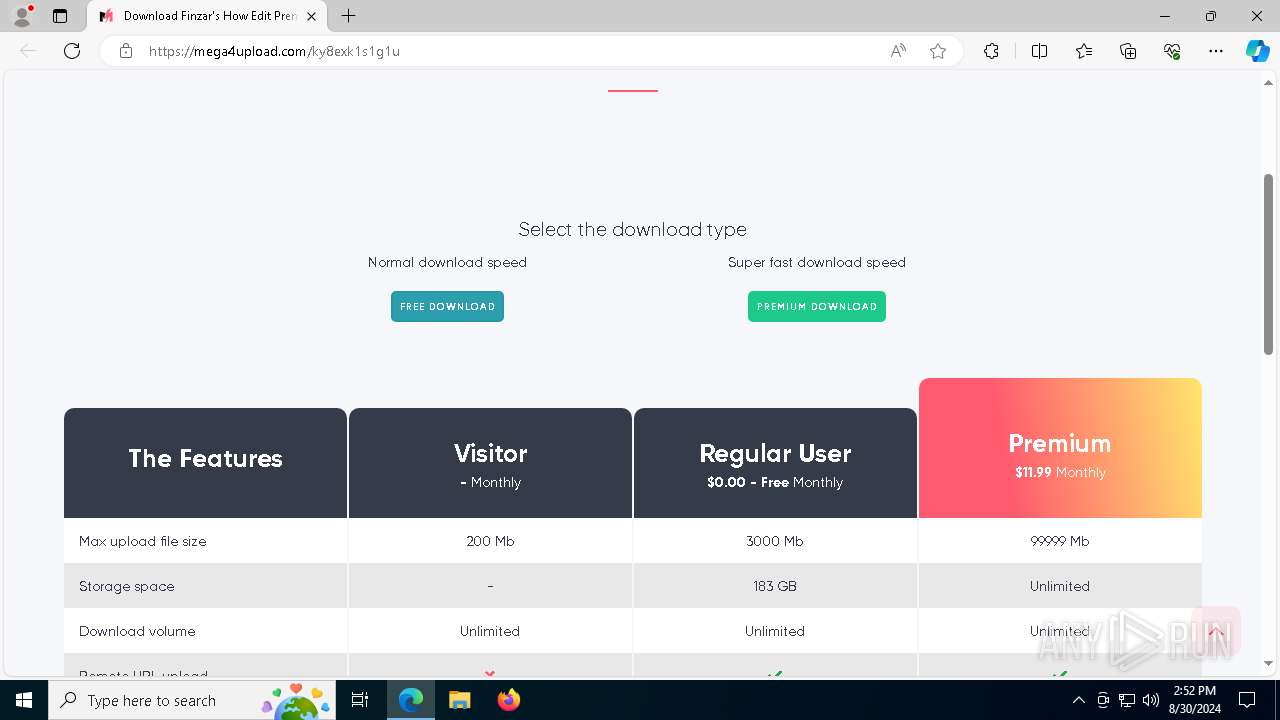
Task: Click the FREE DOWNLOAD button
Action: click(x=447, y=306)
